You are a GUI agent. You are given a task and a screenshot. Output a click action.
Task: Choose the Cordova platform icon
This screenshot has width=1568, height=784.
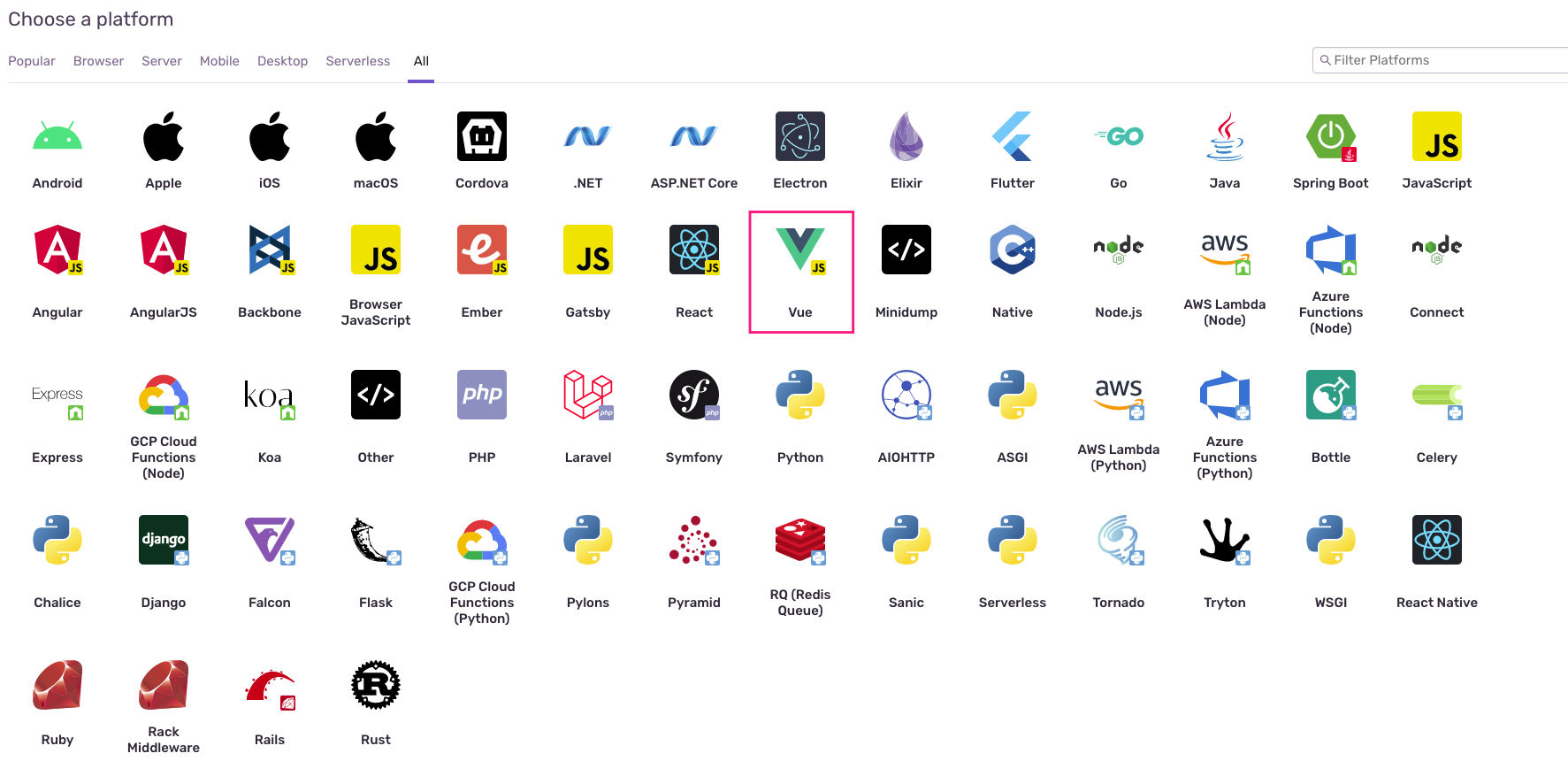click(482, 136)
